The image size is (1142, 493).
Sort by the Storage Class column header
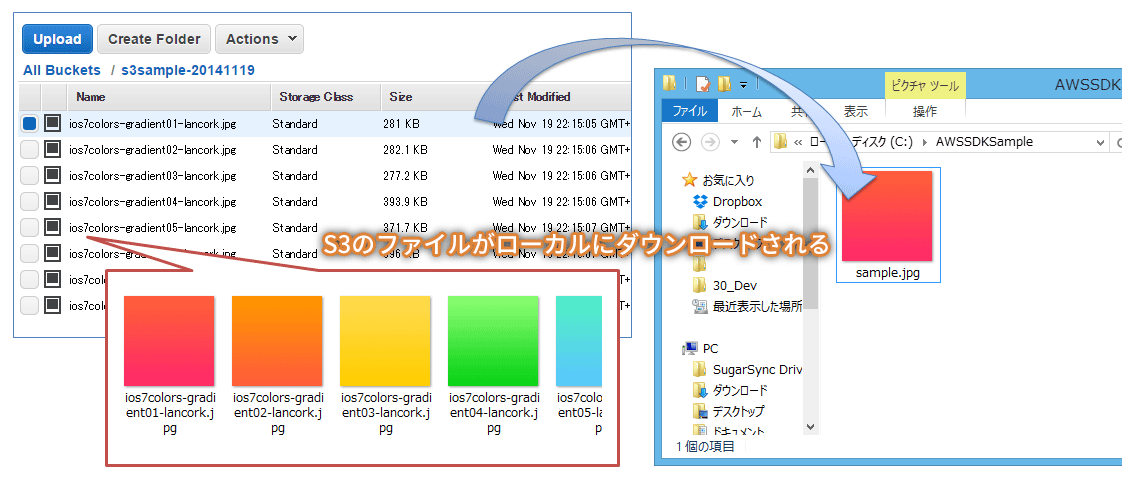point(326,97)
